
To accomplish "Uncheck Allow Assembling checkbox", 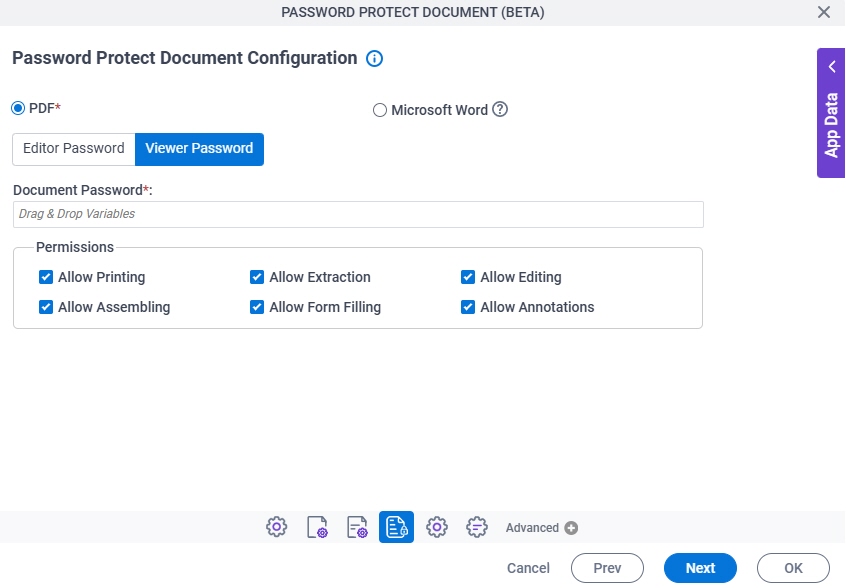I will (x=46, y=307).
